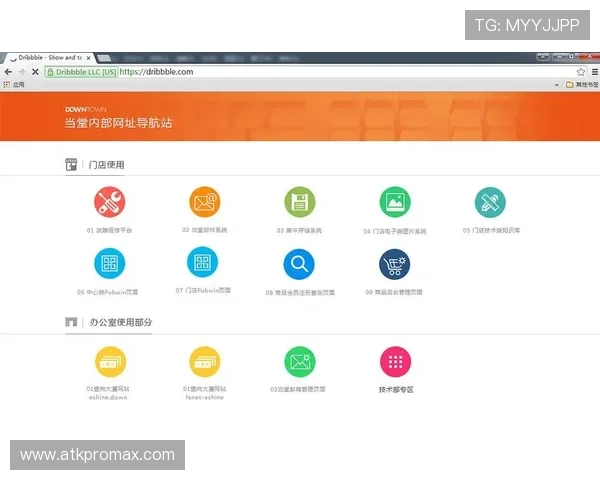
Task: Open the 03 green mail management icon
Action: (x=300, y=362)
